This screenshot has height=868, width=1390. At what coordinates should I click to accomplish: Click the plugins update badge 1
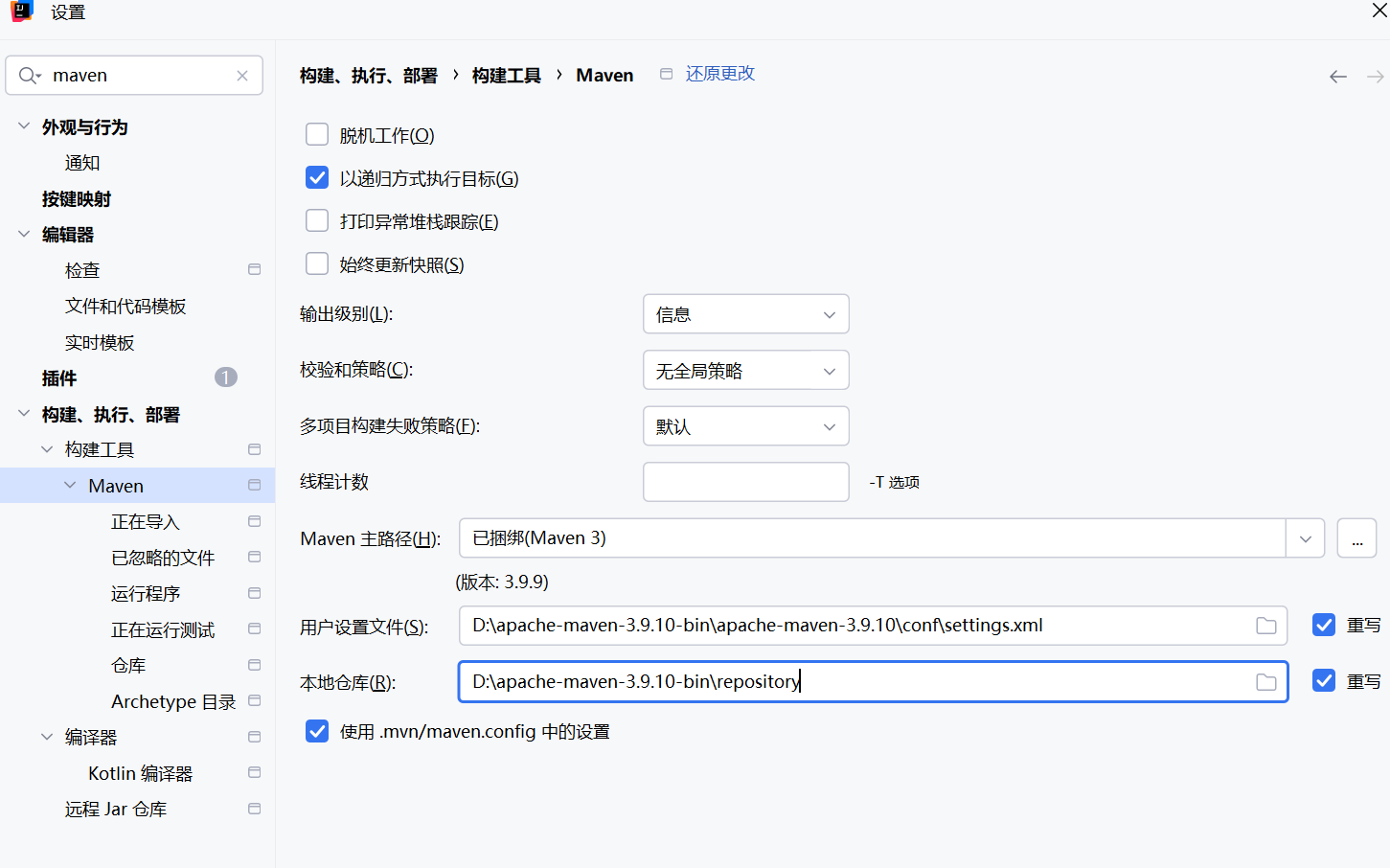coord(226,377)
